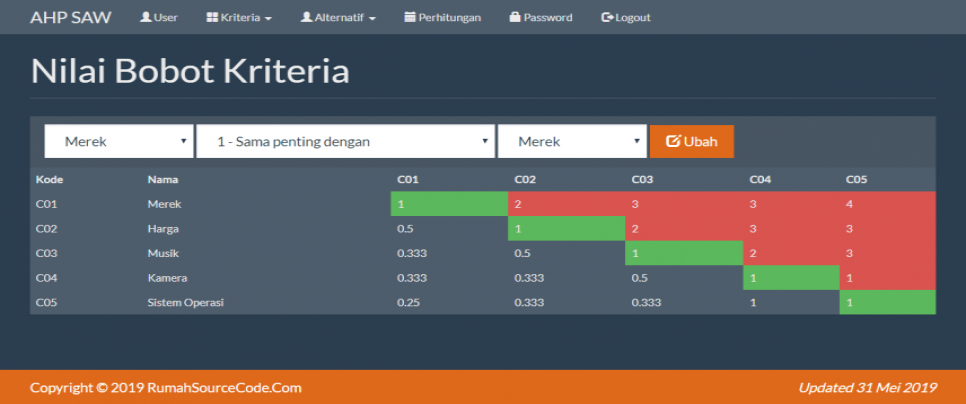Click the C03 column header
The image size is (966, 404).
[x=643, y=180]
